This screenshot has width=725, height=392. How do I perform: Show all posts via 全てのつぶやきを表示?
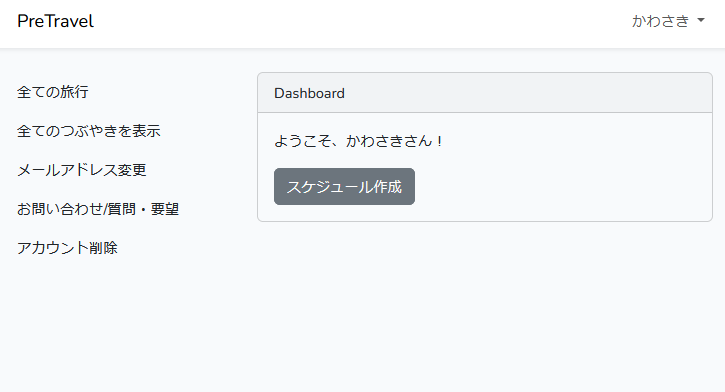89,131
